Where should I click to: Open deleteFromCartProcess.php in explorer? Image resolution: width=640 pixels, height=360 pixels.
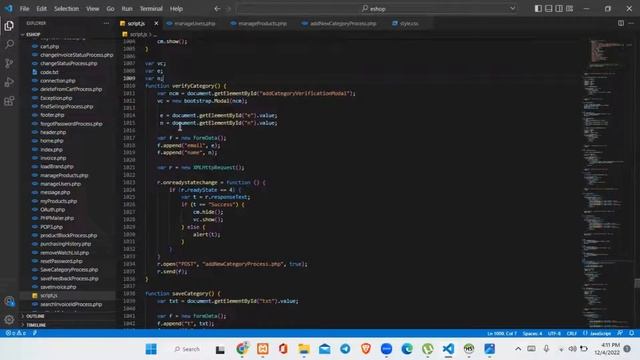click(71, 89)
